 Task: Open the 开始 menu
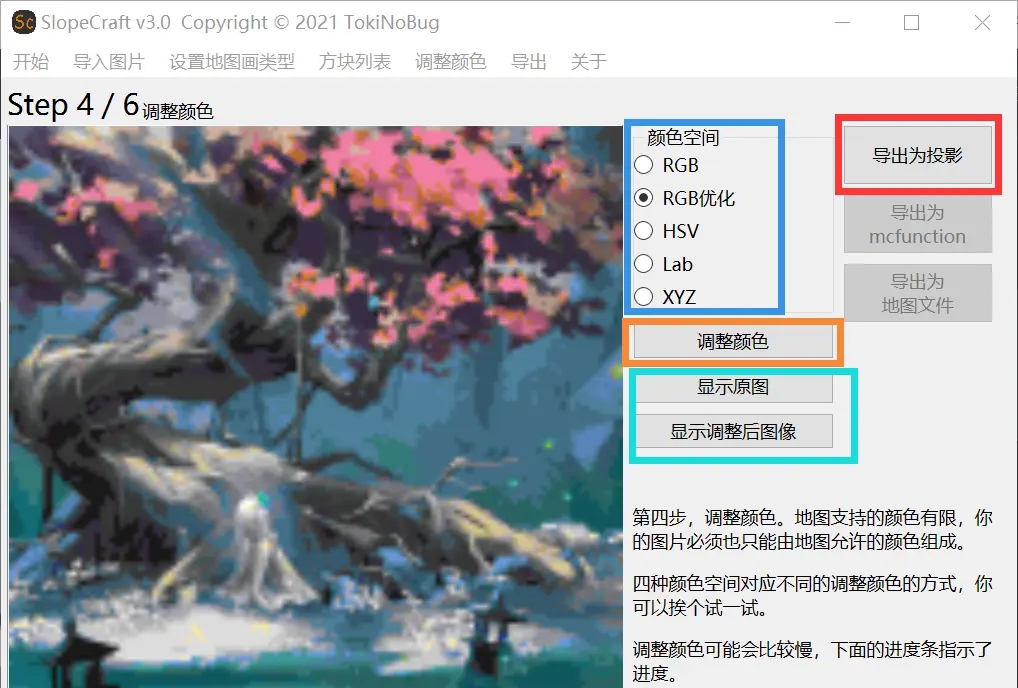coord(31,62)
